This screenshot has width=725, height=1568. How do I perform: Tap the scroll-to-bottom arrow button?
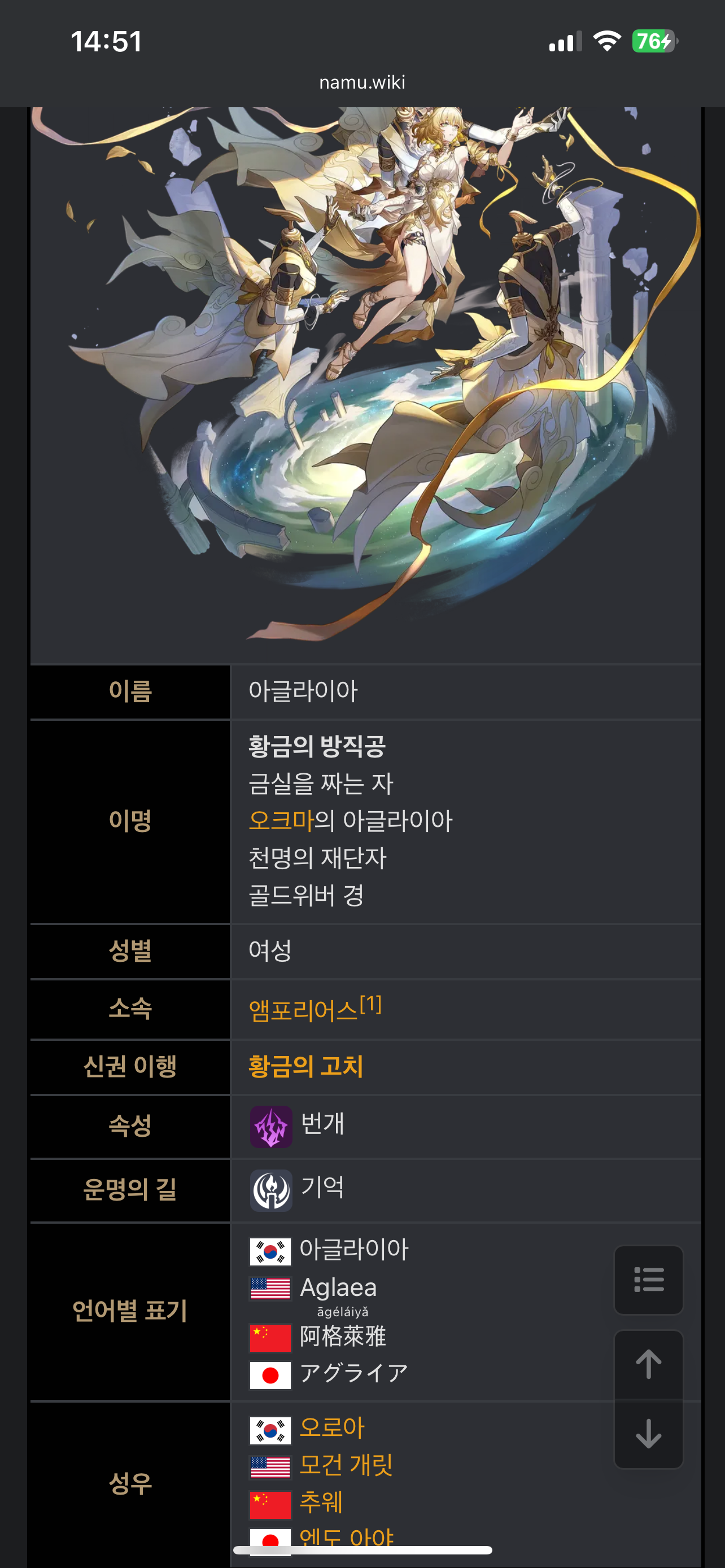click(x=648, y=1434)
